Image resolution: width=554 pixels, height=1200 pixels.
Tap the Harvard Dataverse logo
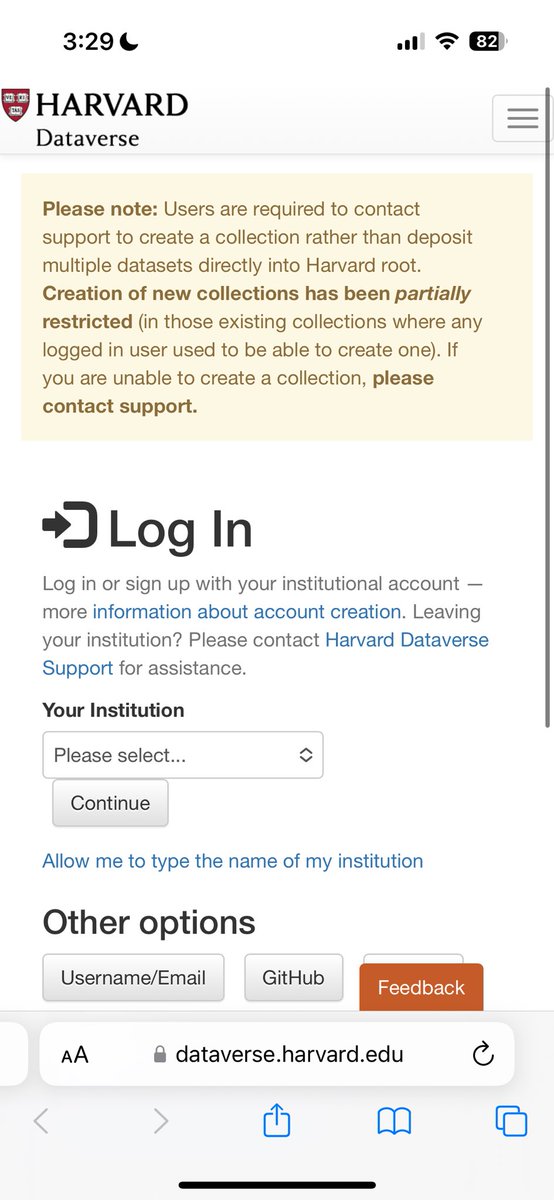(x=95, y=119)
